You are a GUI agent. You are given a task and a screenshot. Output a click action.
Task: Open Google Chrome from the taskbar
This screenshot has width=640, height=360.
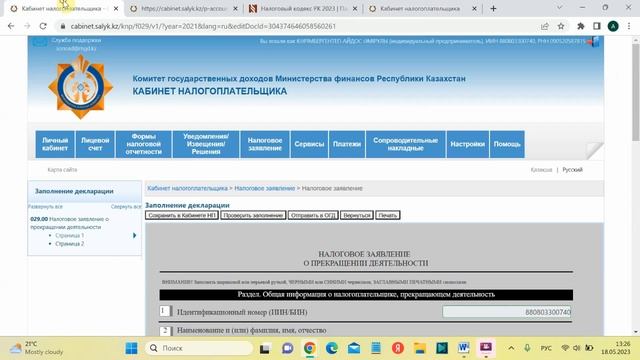tap(309, 348)
